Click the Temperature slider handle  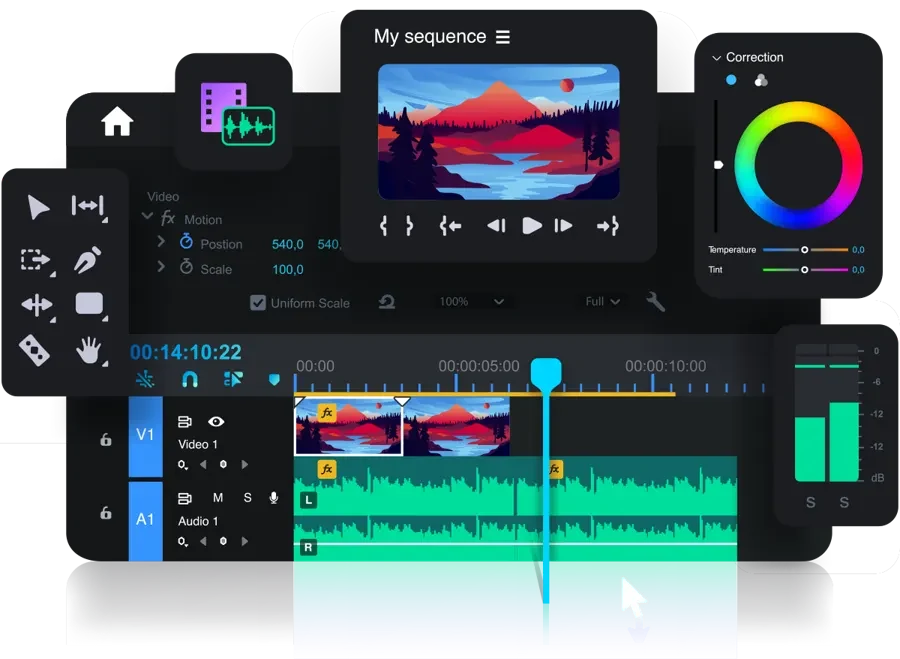tap(805, 250)
